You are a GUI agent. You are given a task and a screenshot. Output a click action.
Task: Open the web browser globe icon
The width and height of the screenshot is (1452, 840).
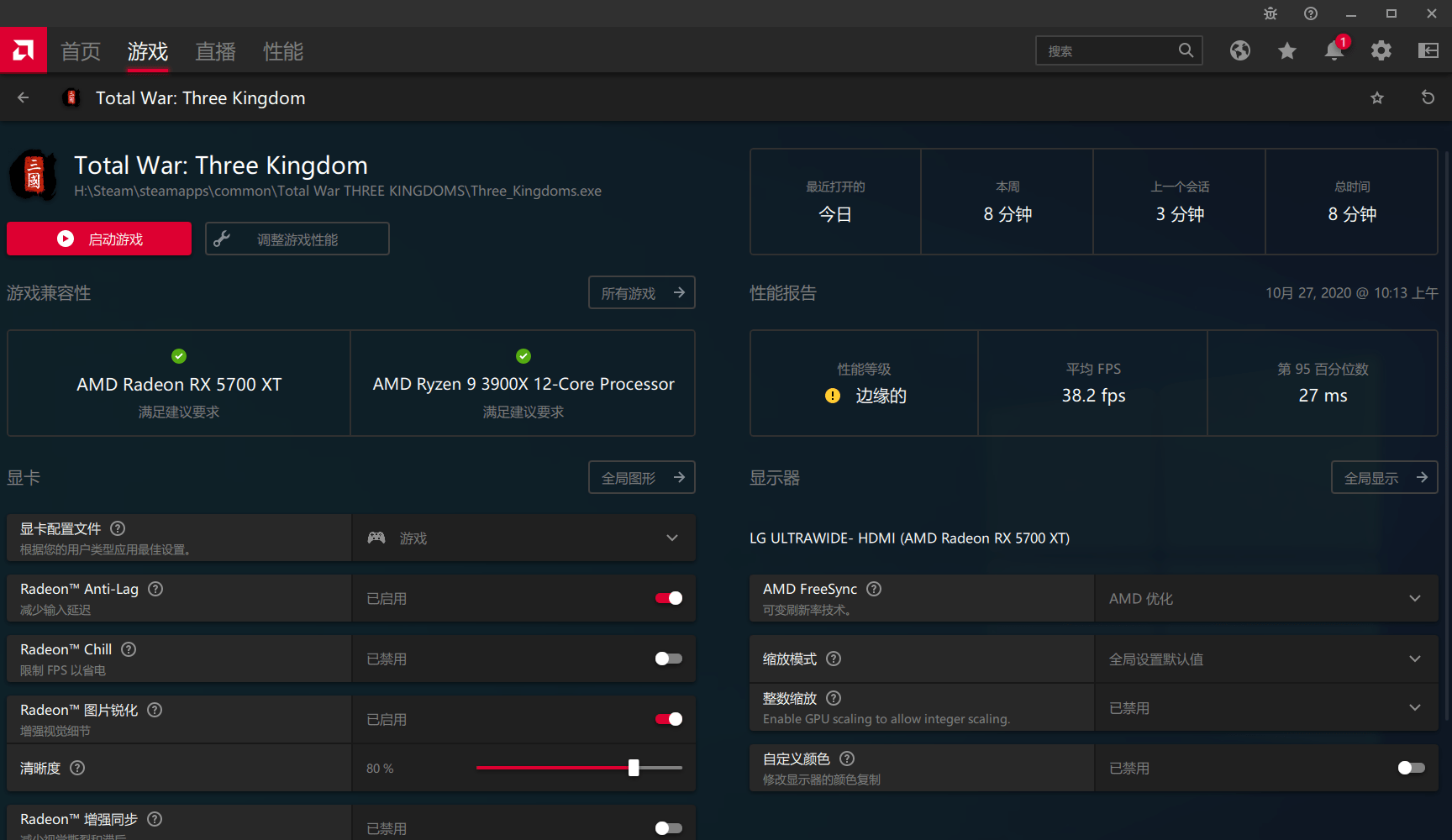pos(1240,51)
